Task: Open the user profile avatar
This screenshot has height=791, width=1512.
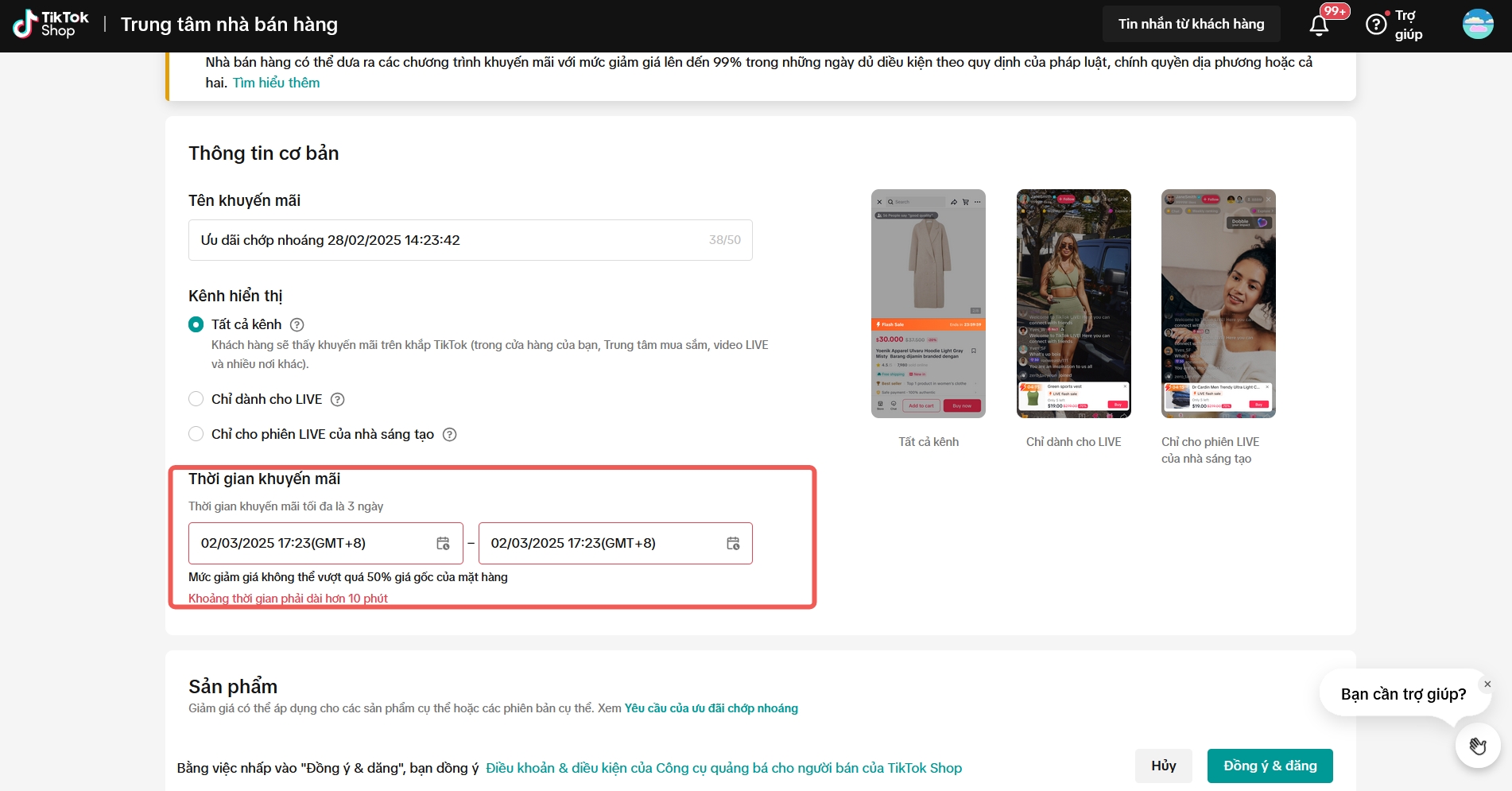Action: [1478, 24]
